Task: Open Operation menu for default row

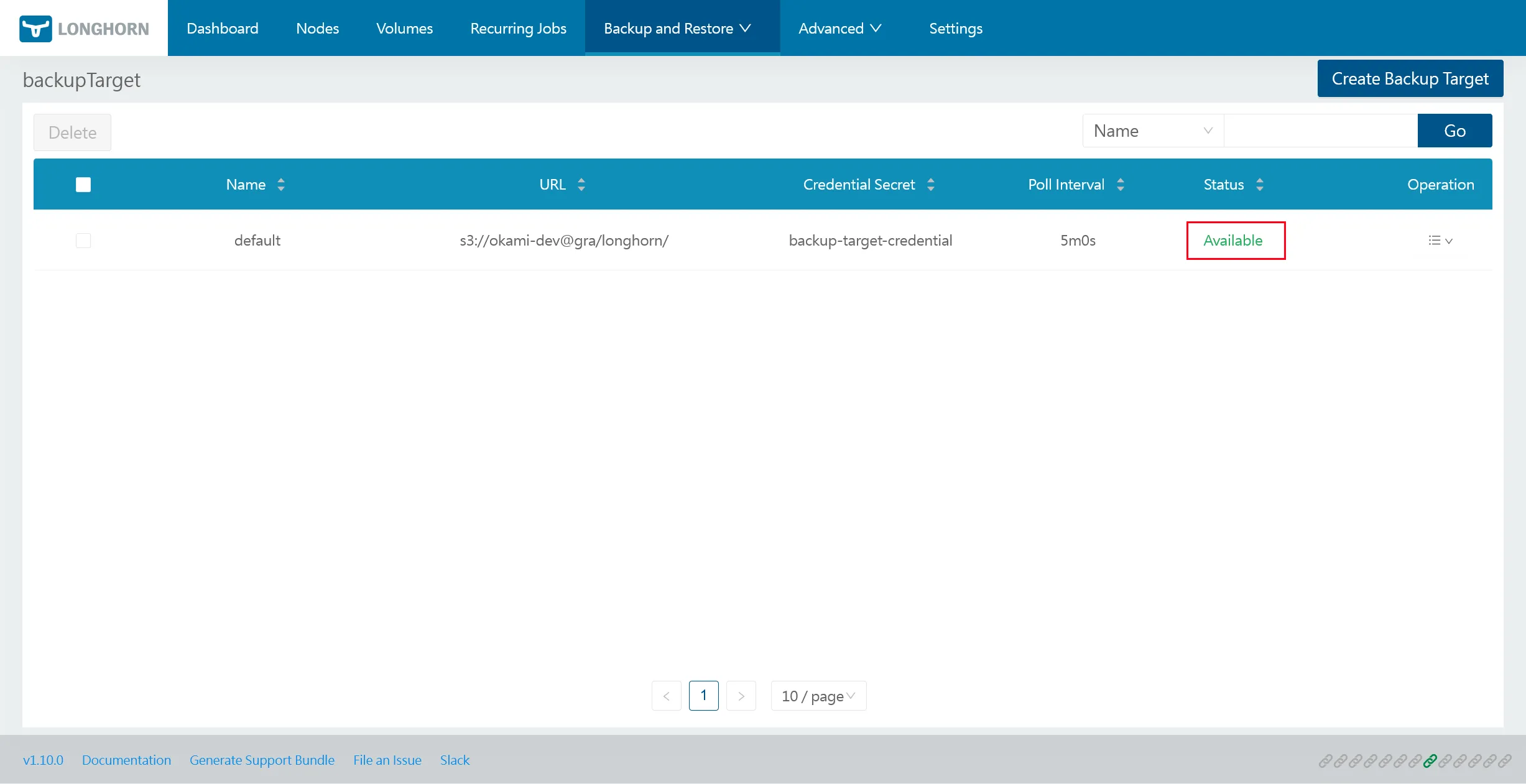Action: 1440,241
